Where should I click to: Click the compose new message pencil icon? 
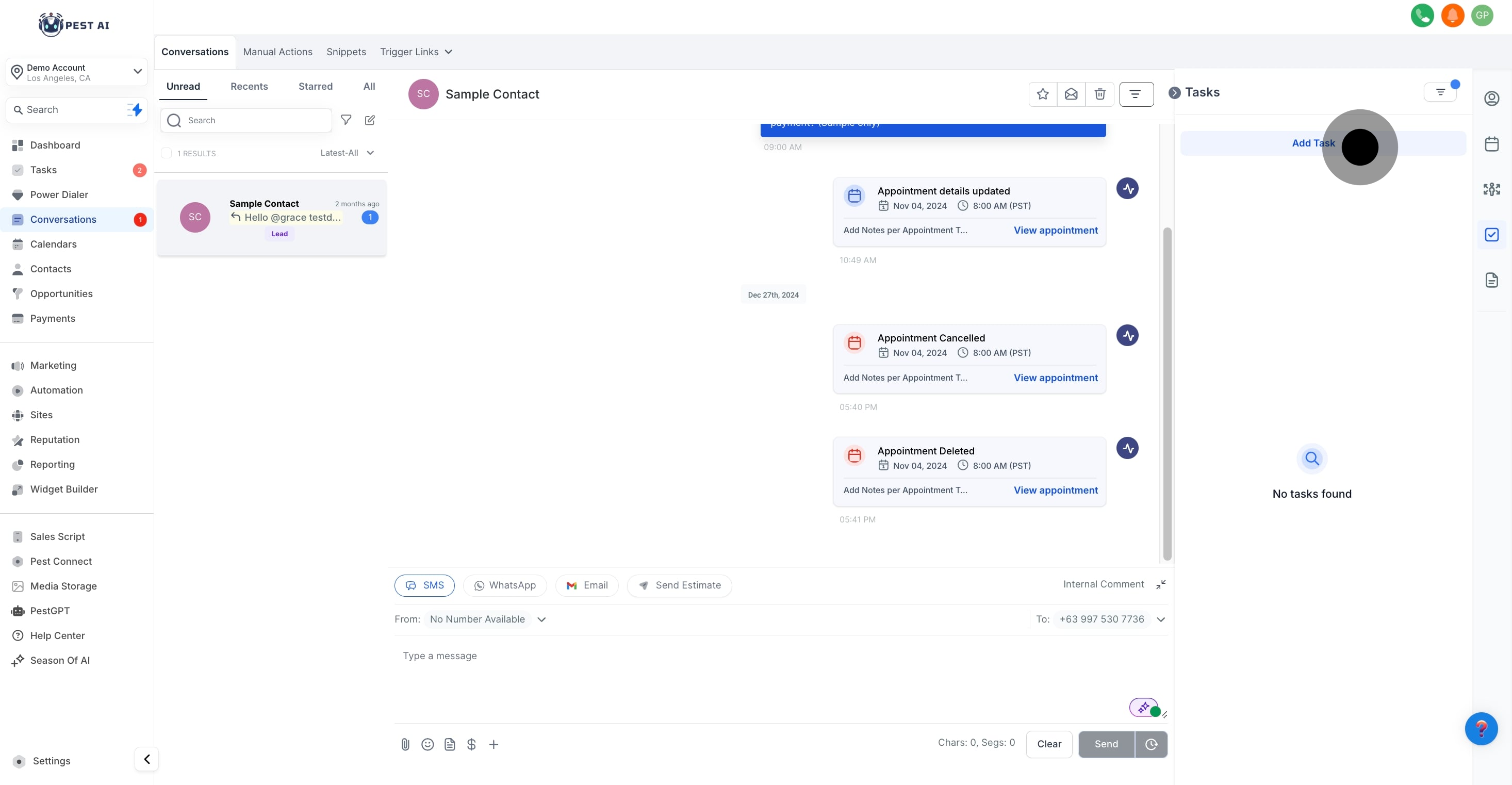click(x=370, y=120)
